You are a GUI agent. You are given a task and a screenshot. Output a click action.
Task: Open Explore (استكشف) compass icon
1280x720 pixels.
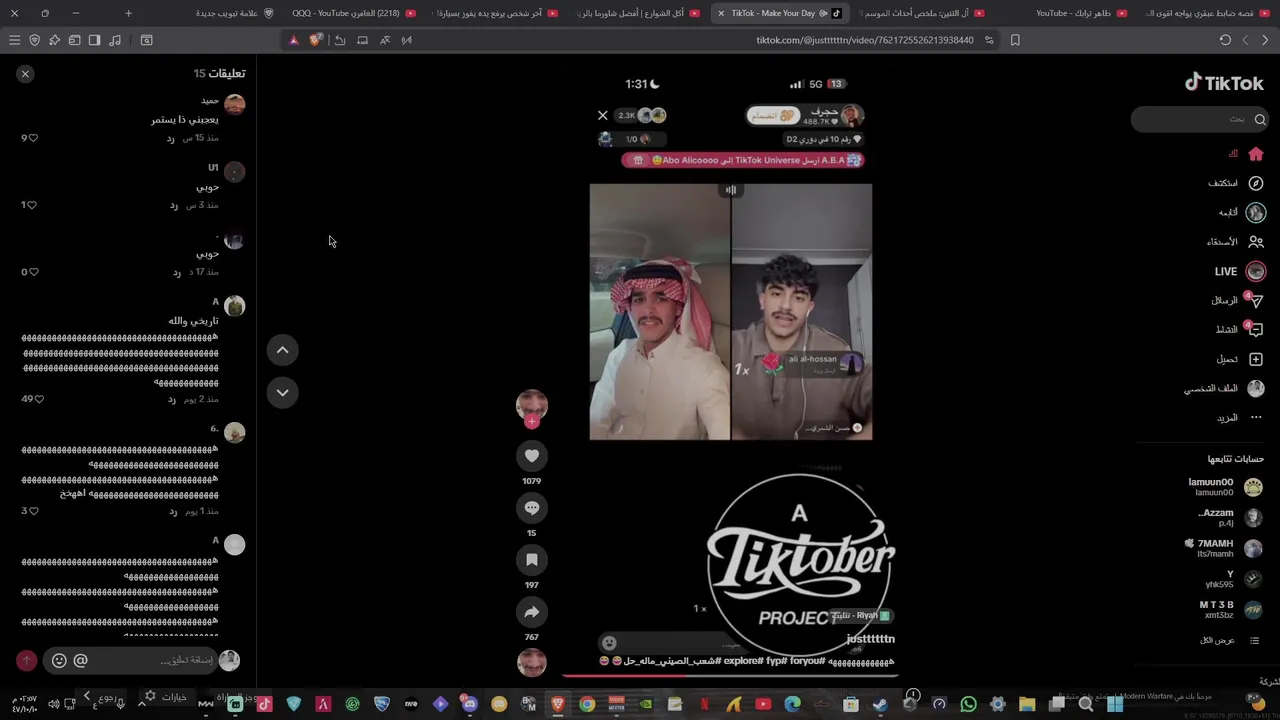[x=1256, y=183]
